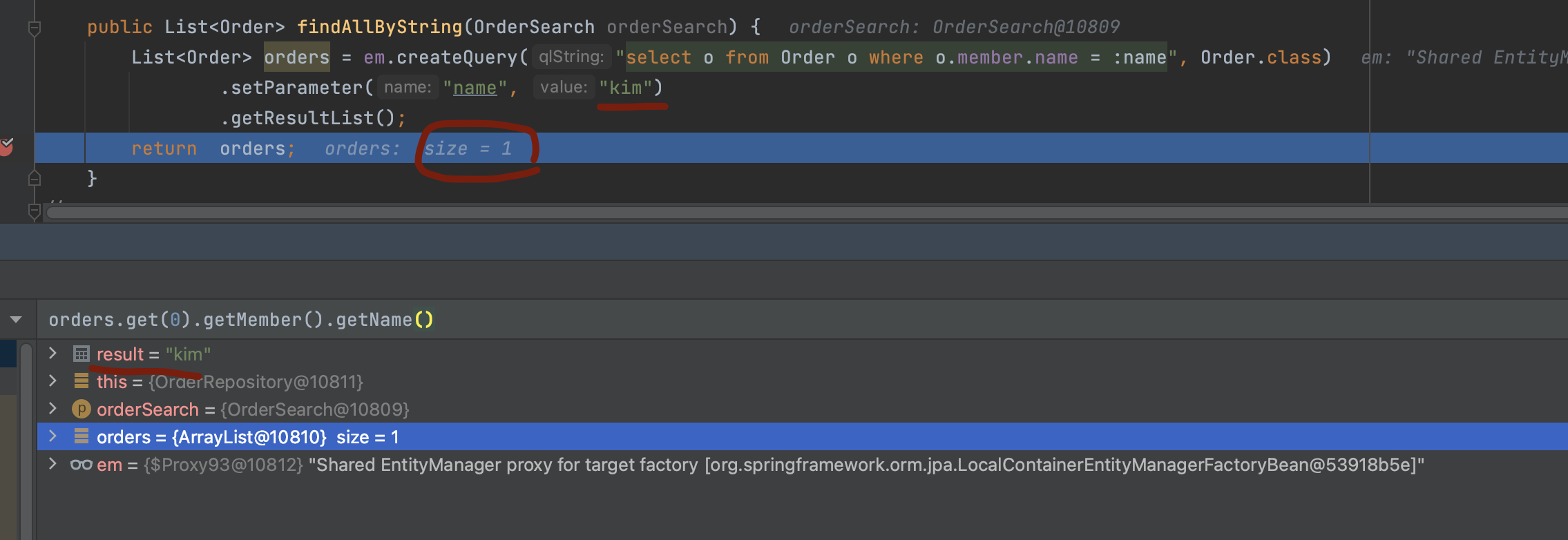Click the calculator icon beside result
1568x540 pixels.
pyautogui.click(x=81, y=354)
